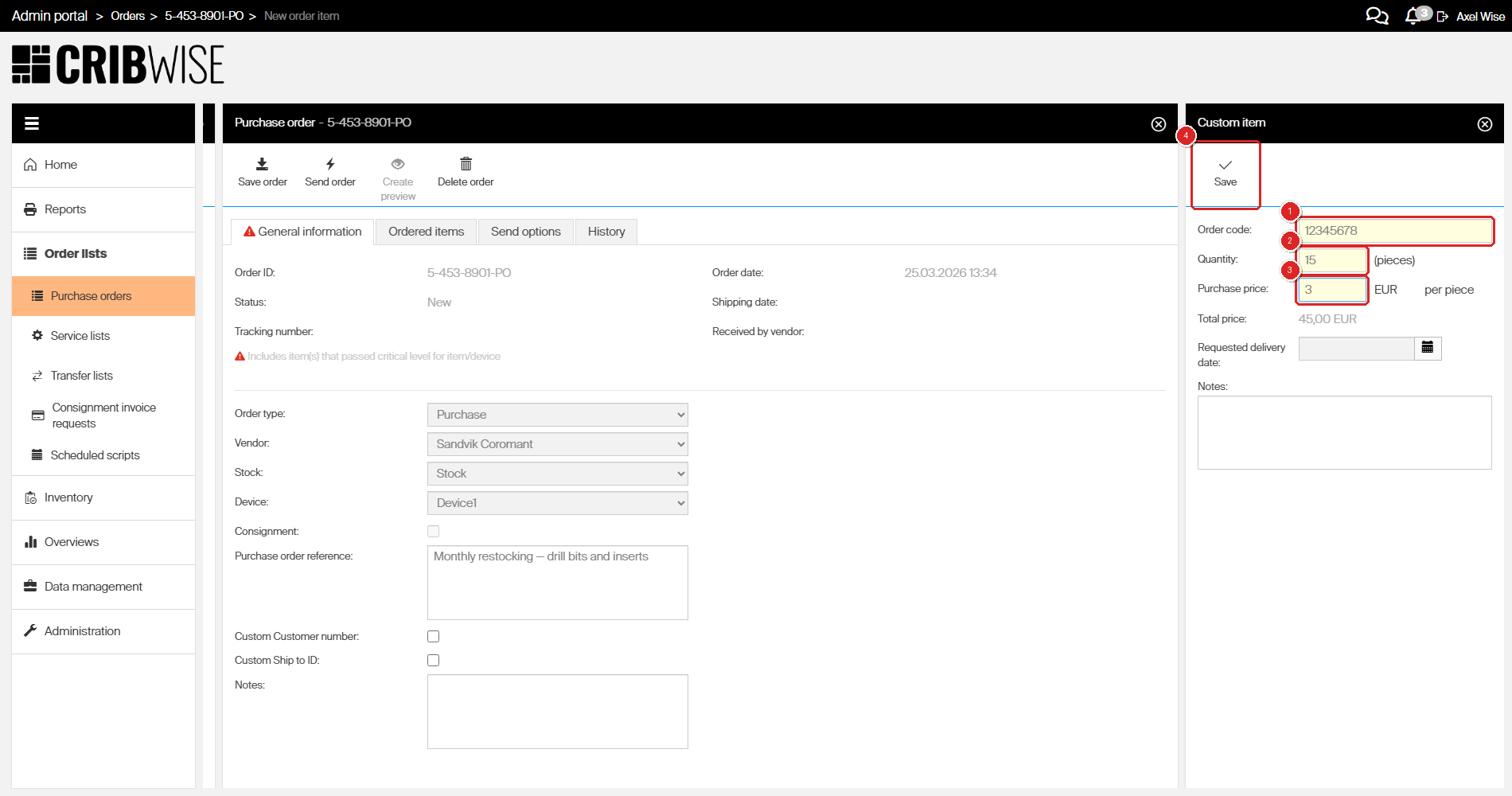The height and width of the screenshot is (796, 1512).
Task: Click the Delete order trash icon
Action: (466, 165)
